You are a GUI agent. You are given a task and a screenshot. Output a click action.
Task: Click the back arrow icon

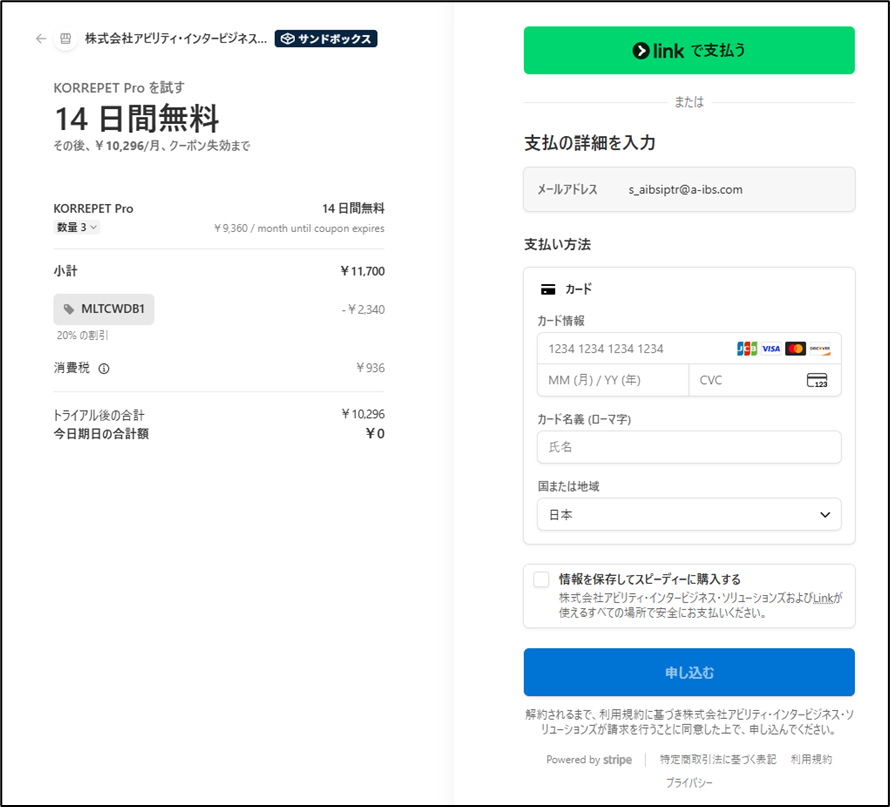point(41,39)
